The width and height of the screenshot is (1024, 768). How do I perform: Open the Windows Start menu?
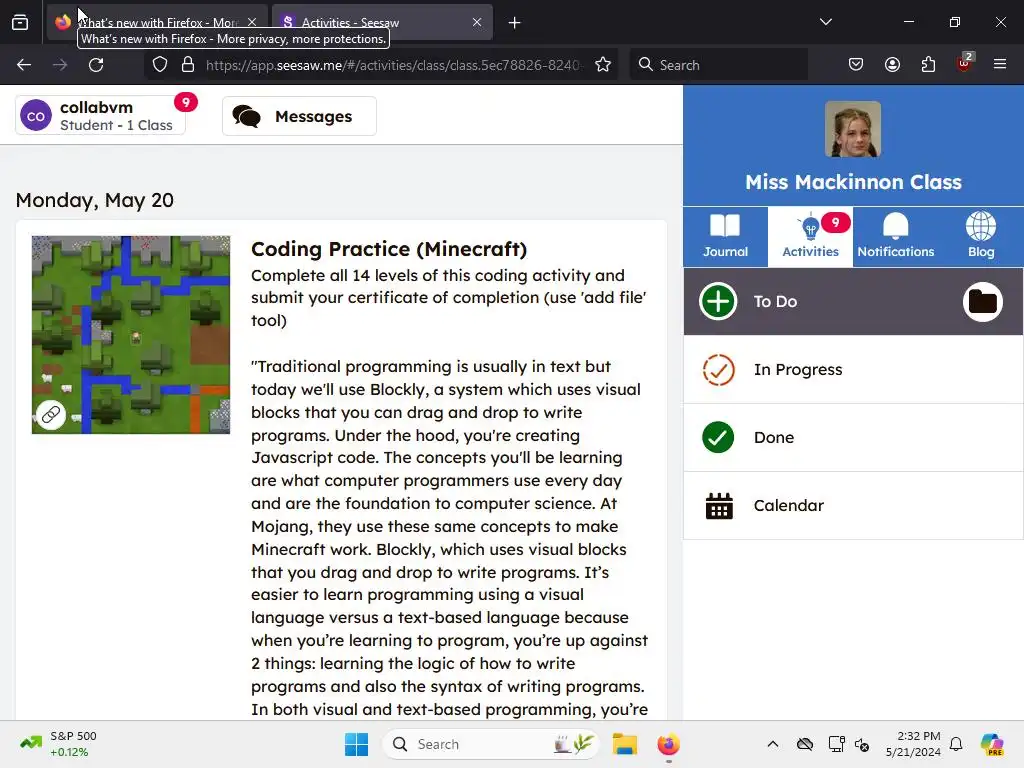pos(357,744)
